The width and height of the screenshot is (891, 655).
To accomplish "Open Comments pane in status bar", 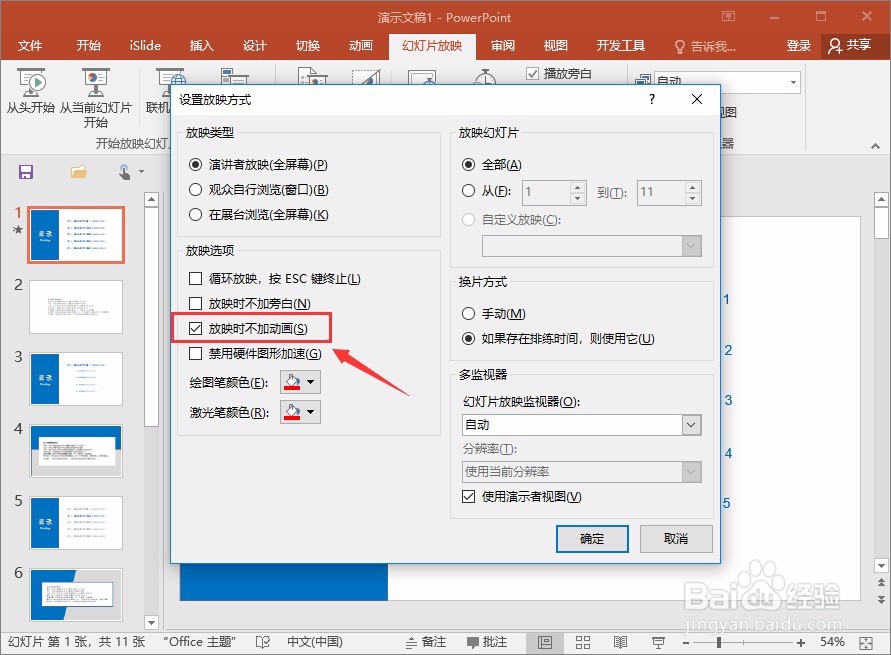I will pyautogui.click(x=487, y=642).
